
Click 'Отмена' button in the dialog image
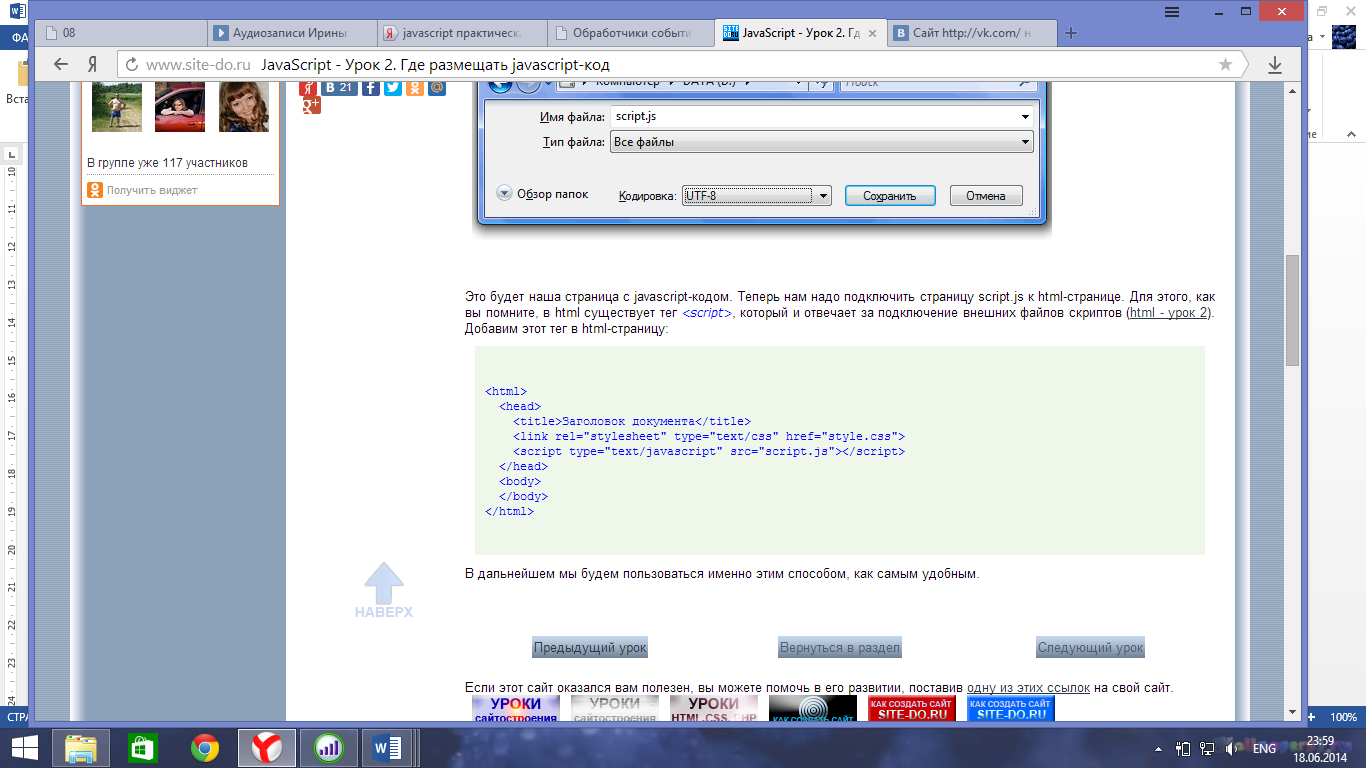tap(985, 196)
